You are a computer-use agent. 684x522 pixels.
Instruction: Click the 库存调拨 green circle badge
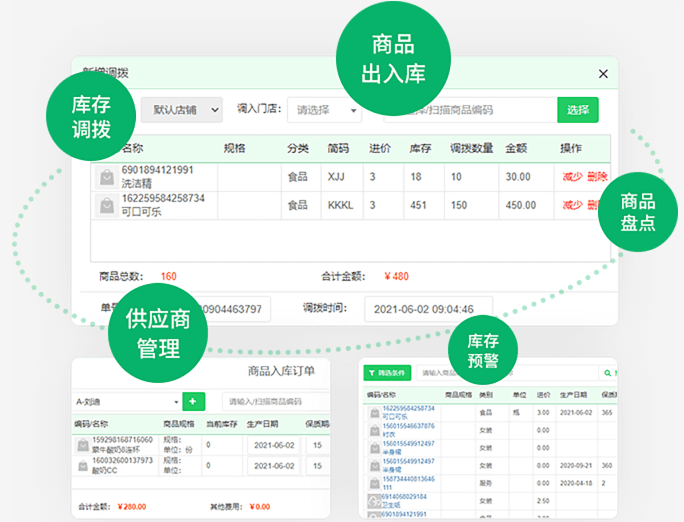[x=90, y=117]
